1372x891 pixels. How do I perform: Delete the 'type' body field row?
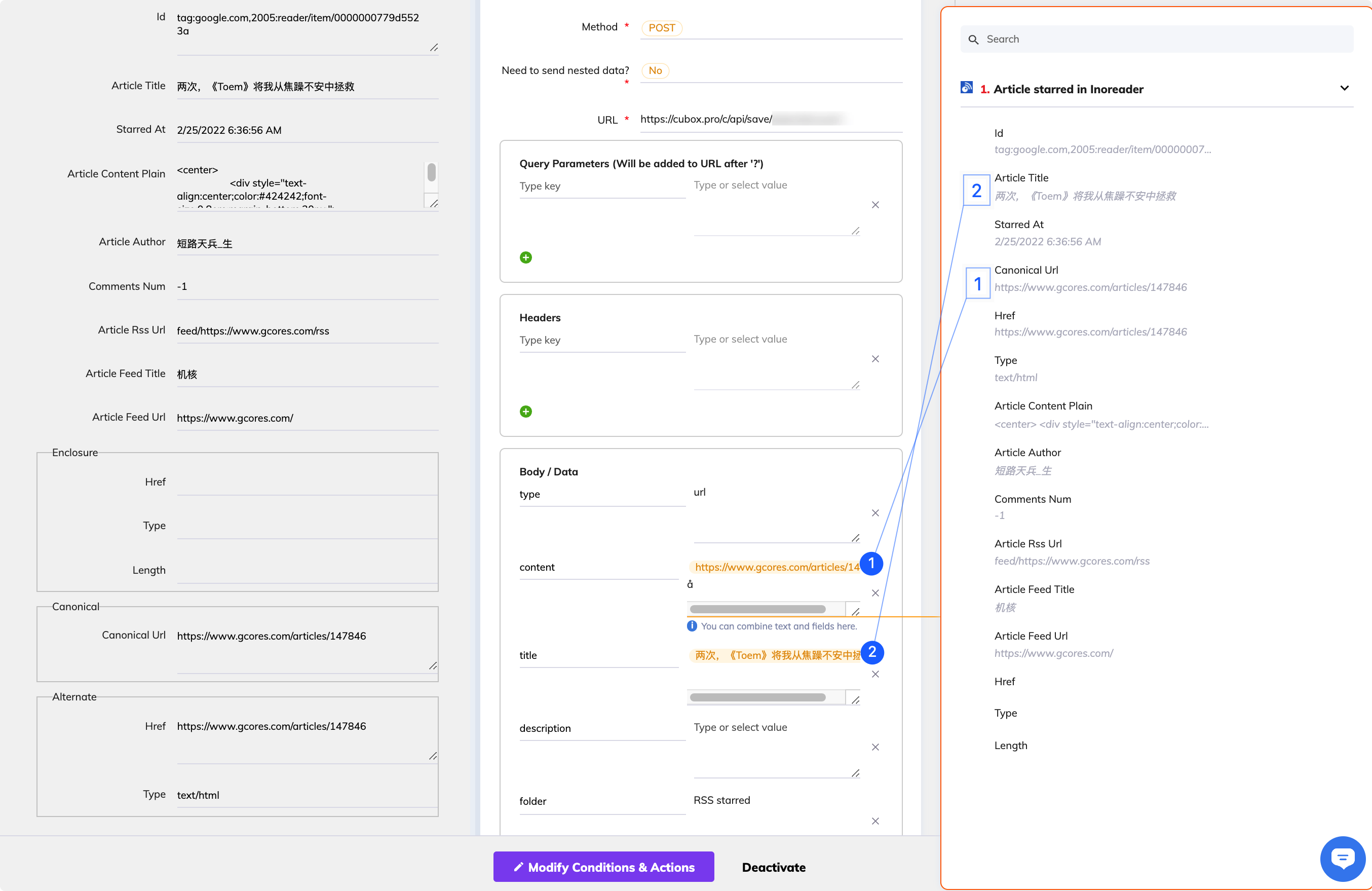tap(875, 513)
